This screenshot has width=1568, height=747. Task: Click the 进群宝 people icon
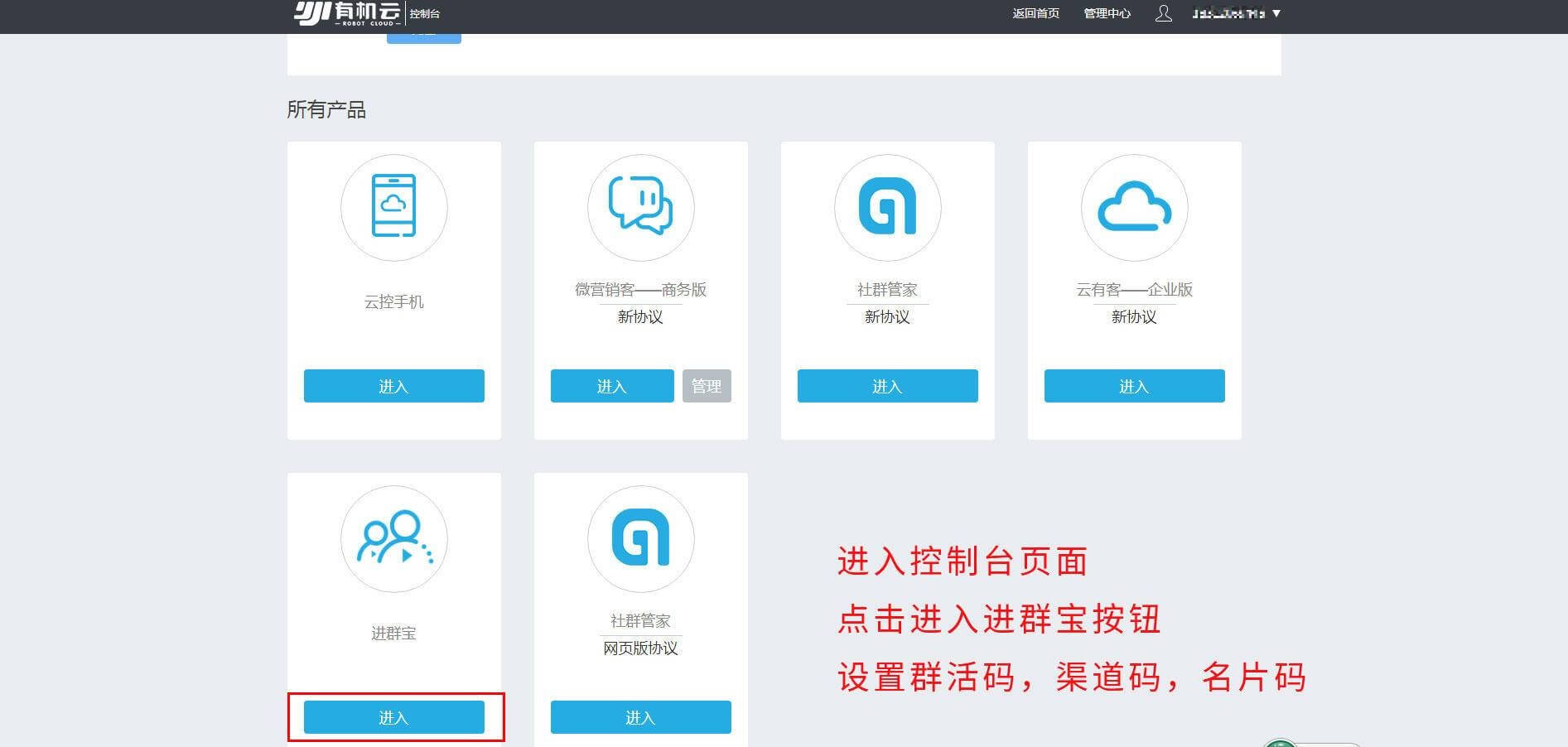393,538
